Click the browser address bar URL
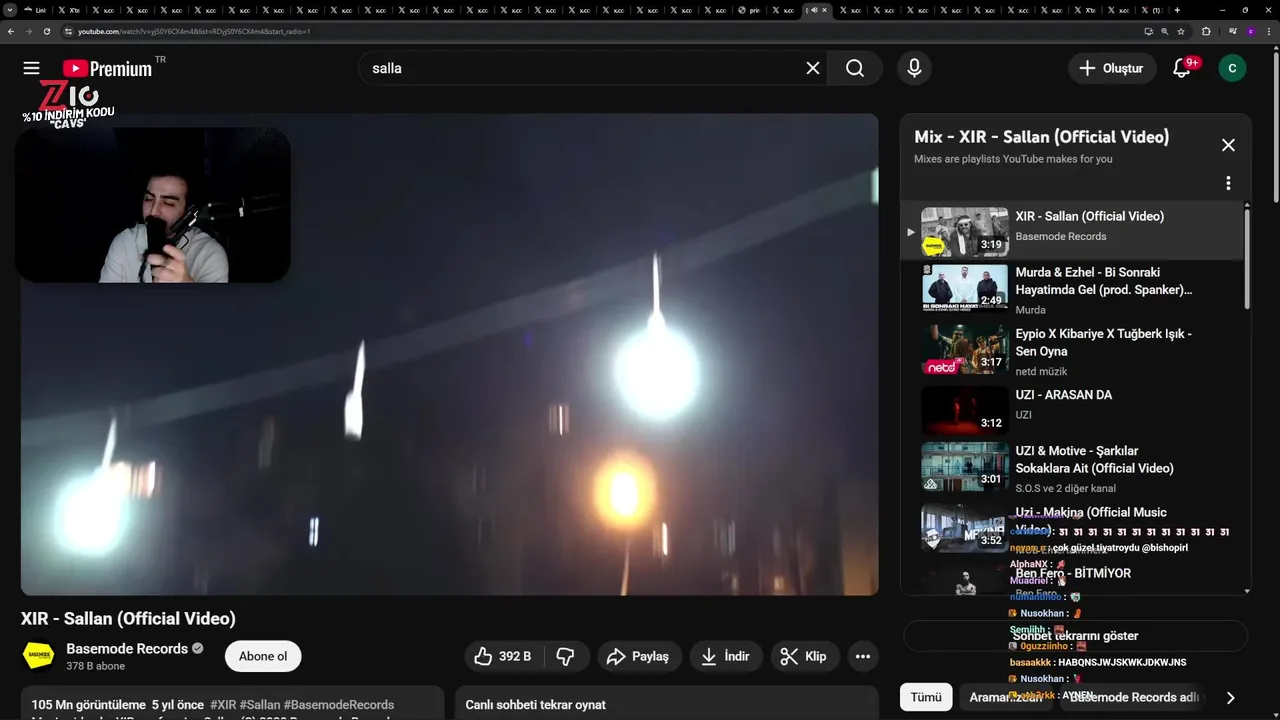1280x720 pixels. point(195,31)
